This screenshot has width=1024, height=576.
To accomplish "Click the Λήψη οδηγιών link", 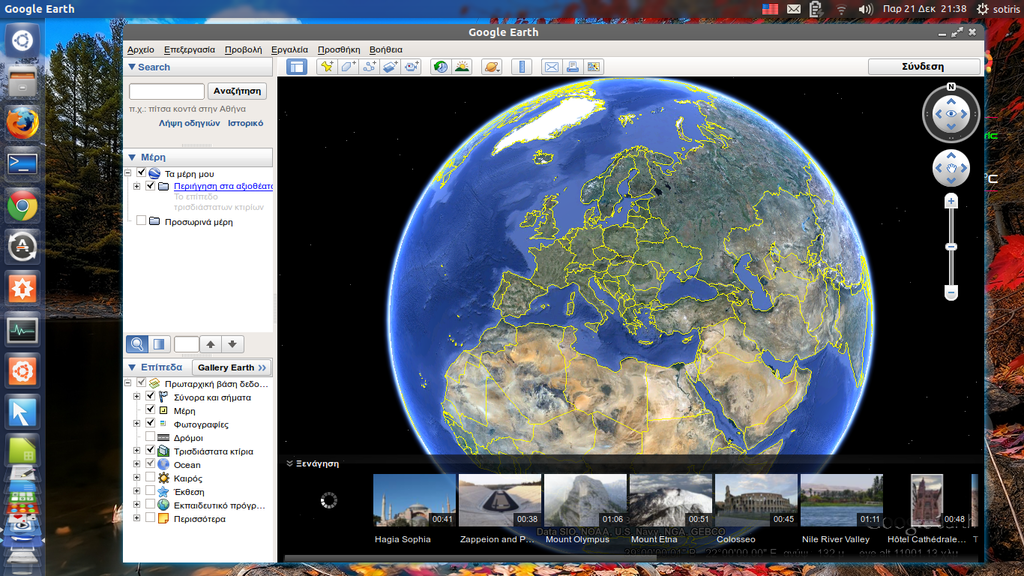I will coord(189,123).
